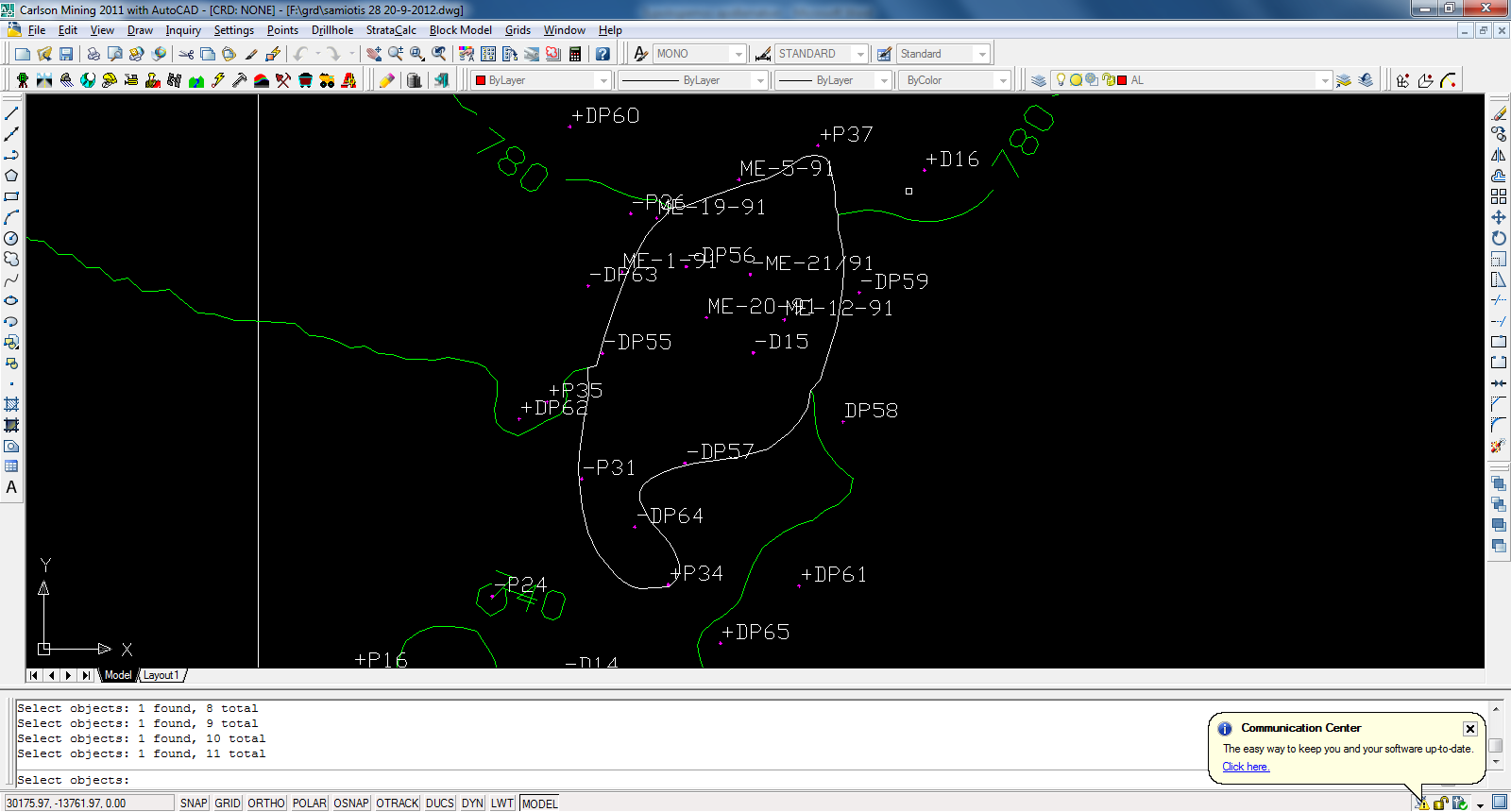1511x812 pixels.
Task: Toggle DYN dynamic input
Action: [x=472, y=804]
